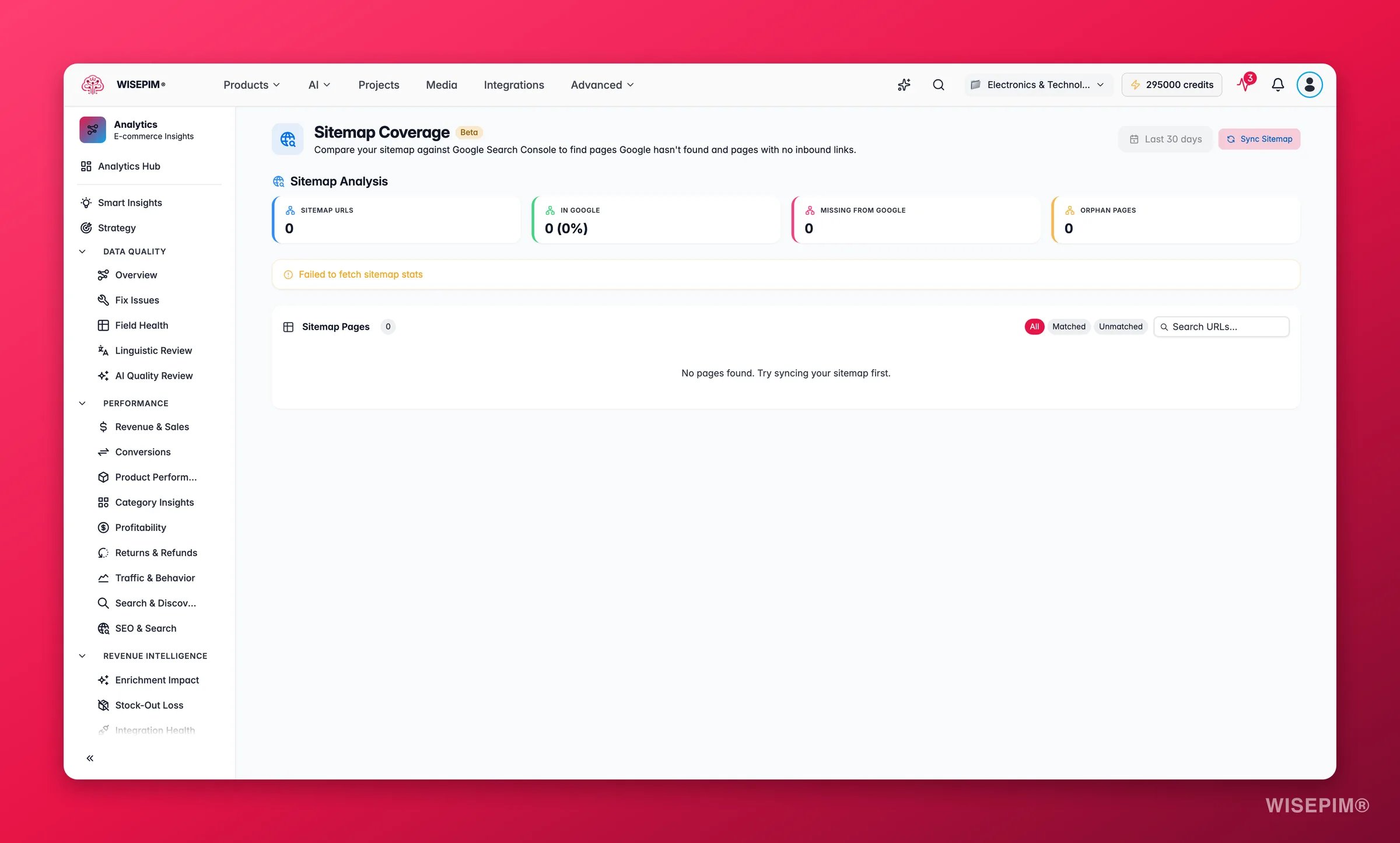Go to Projects in top navigation

379,85
